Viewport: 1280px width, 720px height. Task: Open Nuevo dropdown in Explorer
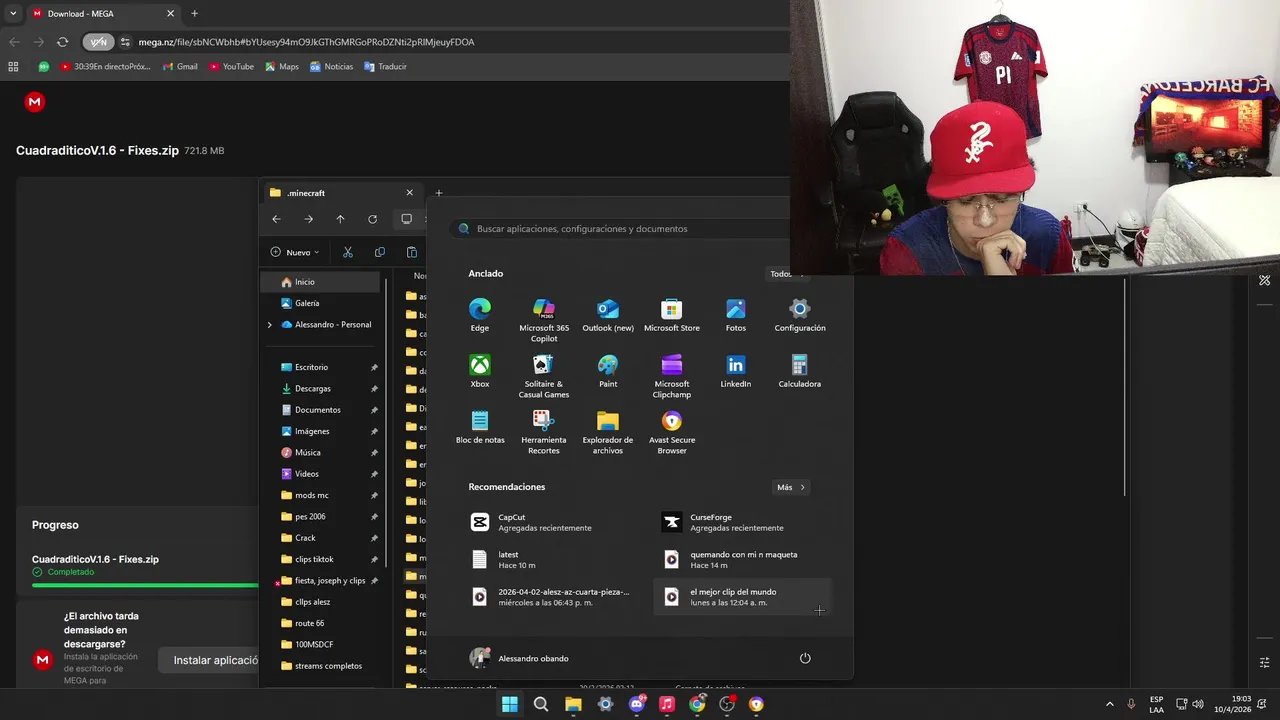pyautogui.click(x=295, y=252)
